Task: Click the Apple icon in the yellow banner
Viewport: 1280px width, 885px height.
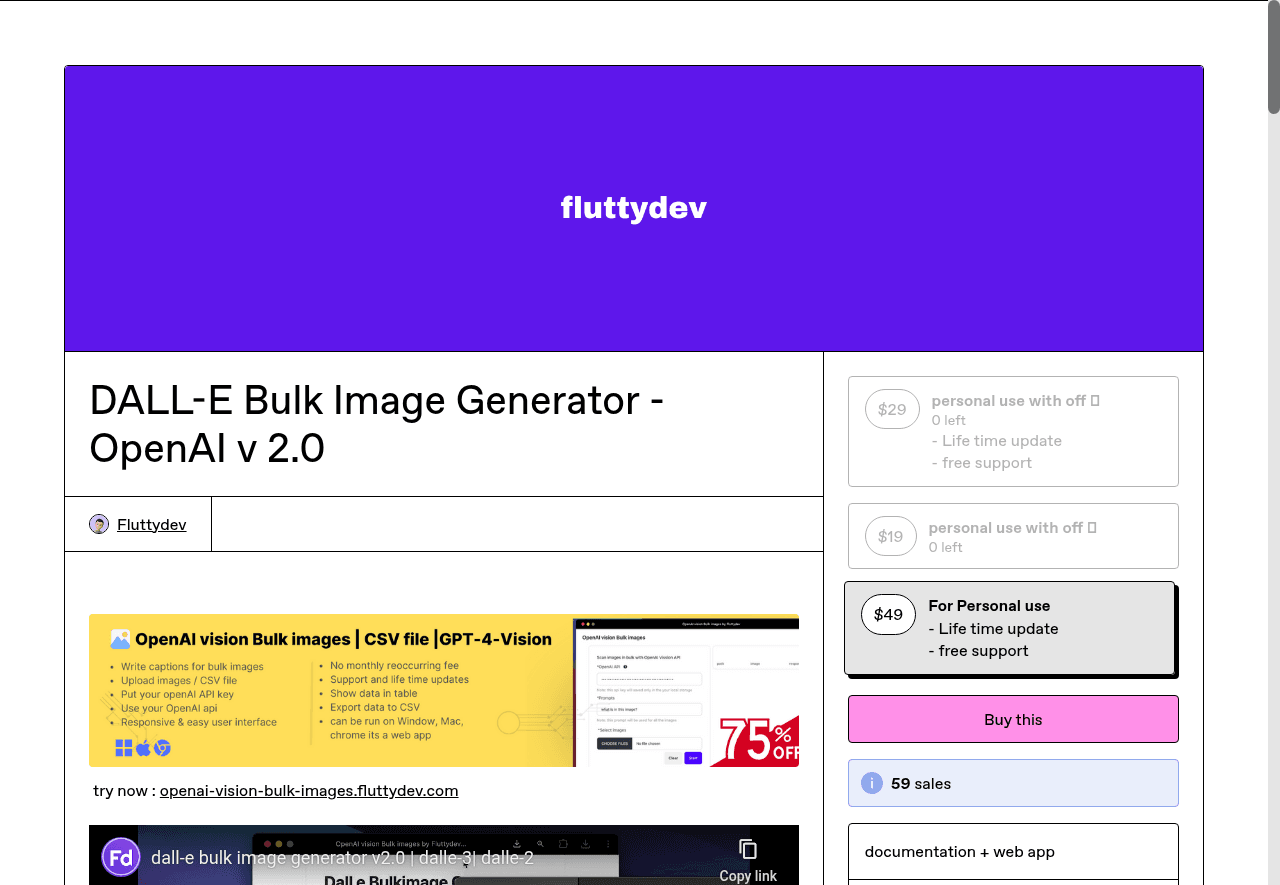Action: coord(142,747)
